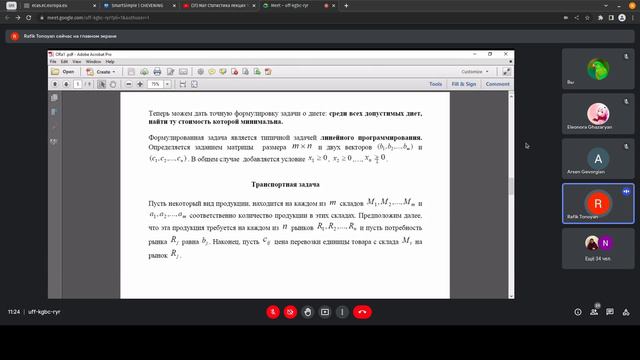Show Page Thumbnails navigation panel
The height and width of the screenshot is (360, 640).
tap(54, 98)
